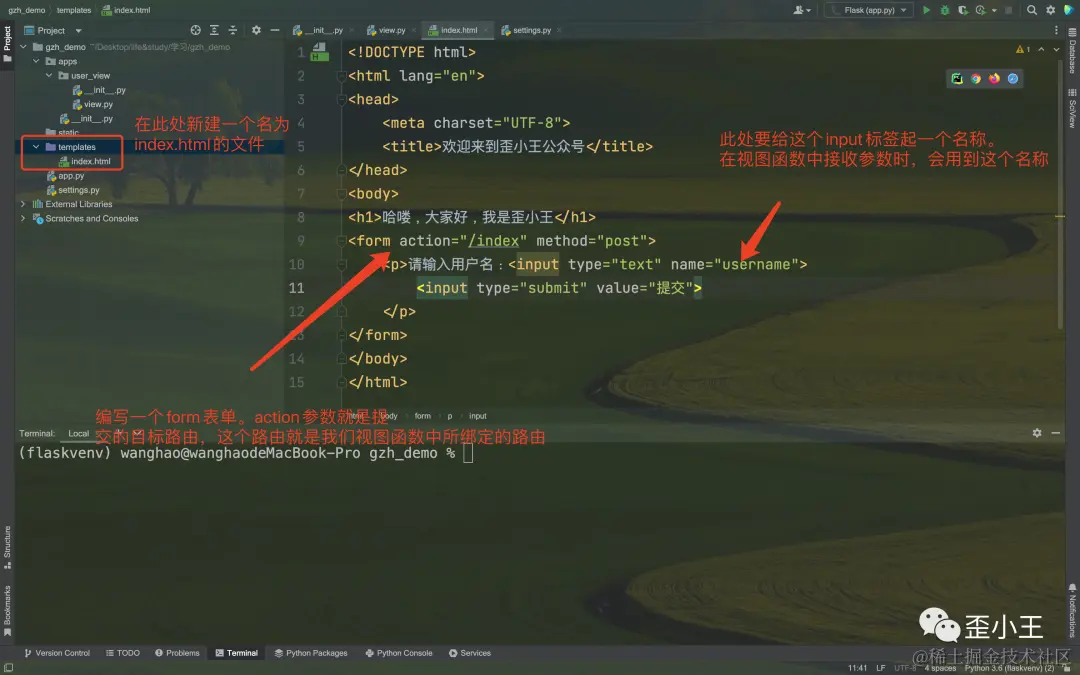The height and width of the screenshot is (675, 1080).
Task: Toggle the Structure side tool window
Action: click(x=7, y=548)
